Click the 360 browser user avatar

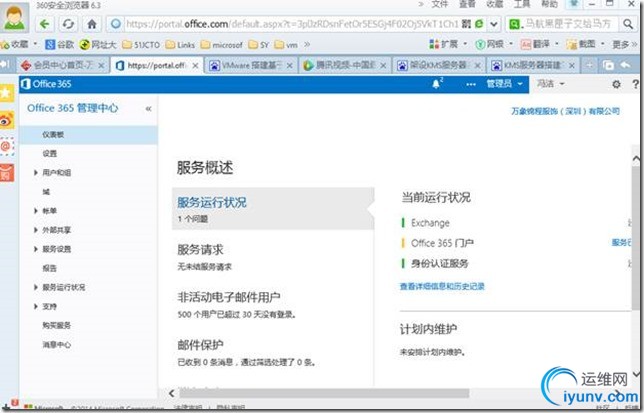click(14, 17)
